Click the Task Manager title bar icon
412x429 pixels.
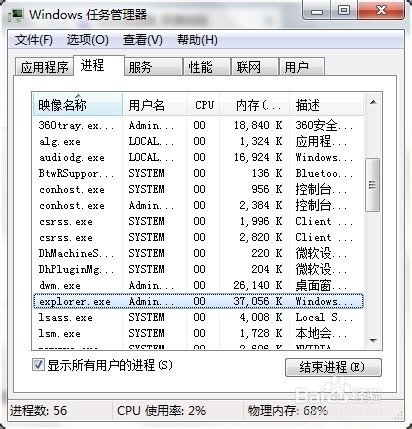[x=16, y=15]
